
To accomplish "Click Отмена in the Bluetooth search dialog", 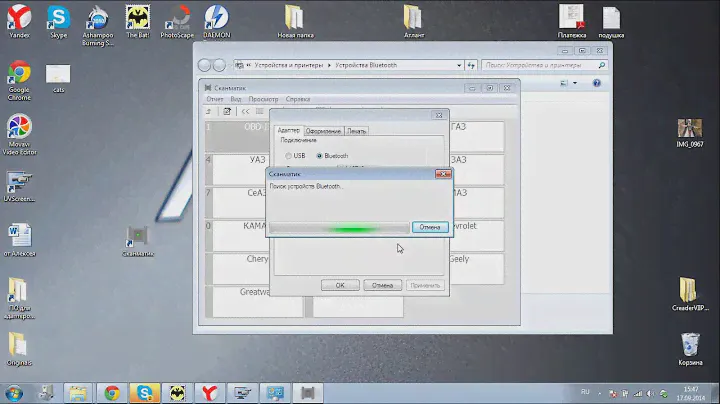I will (429, 227).
